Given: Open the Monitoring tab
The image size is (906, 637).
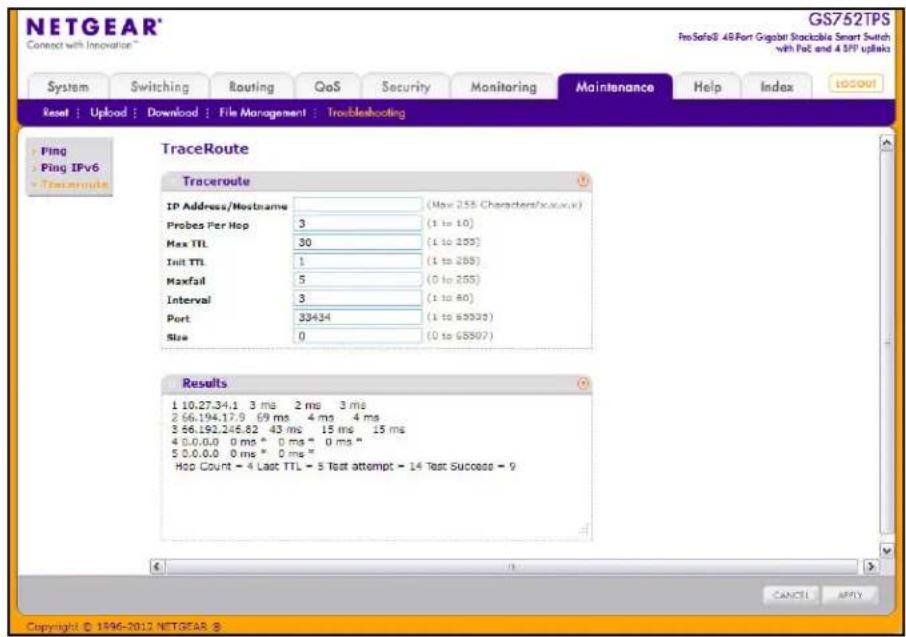Looking at the screenshot, I should tap(503, 87).
